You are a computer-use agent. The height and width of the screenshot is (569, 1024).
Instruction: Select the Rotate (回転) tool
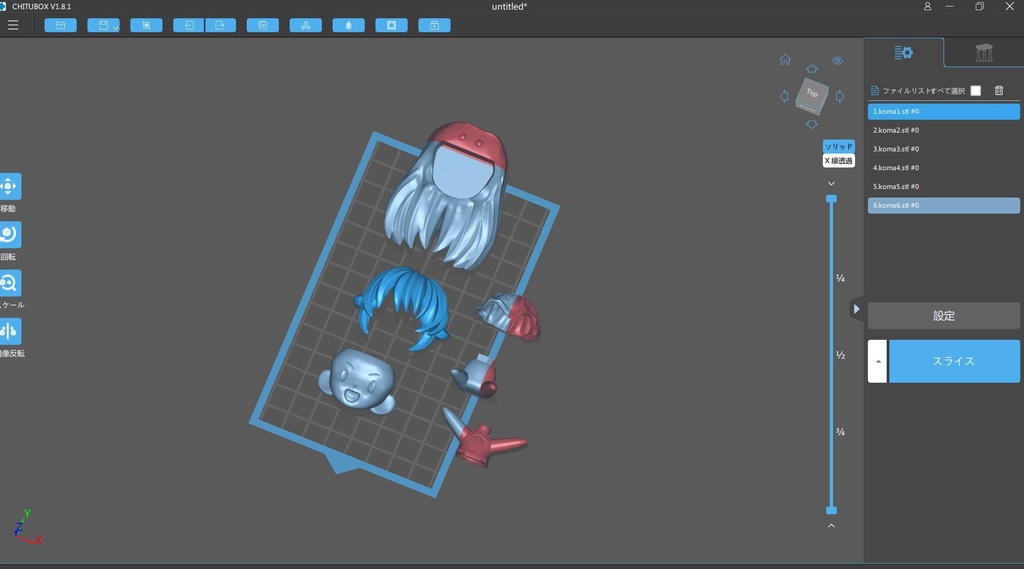[x=9, y=235]
